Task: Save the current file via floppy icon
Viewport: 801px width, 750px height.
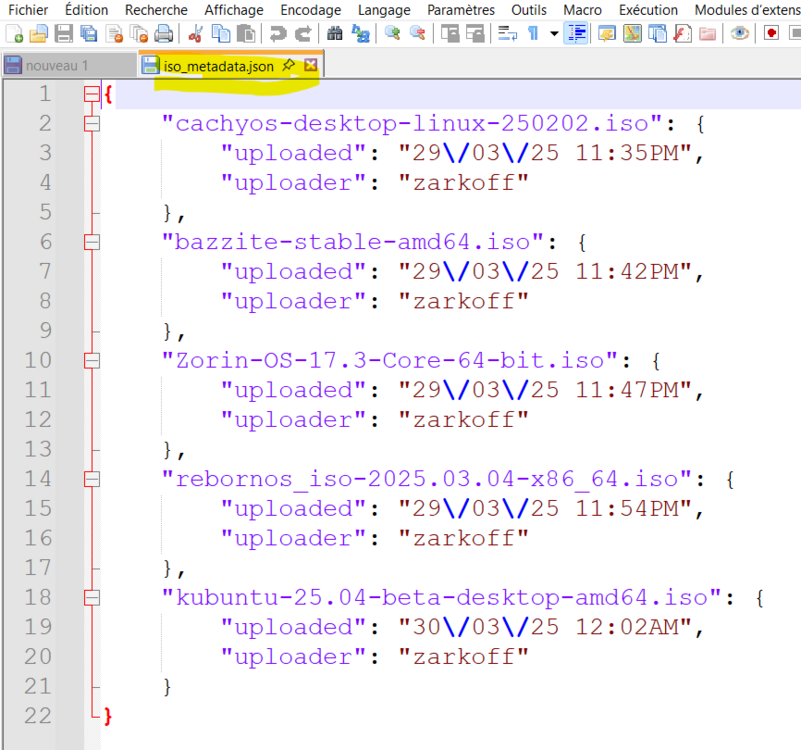Action: pos(64,34)
